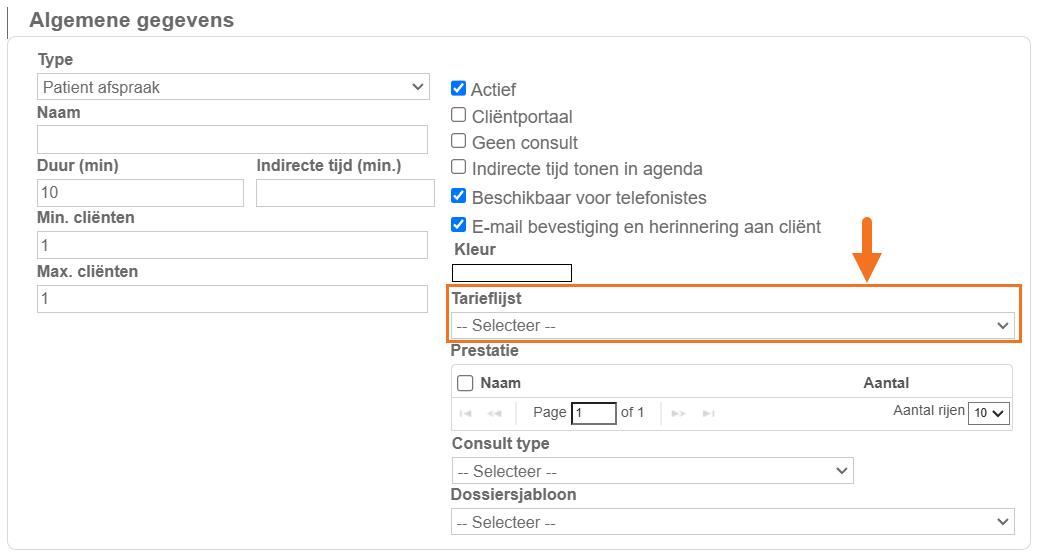Open the Kleur color picker box
1047x556 pixels.
(x=512, y=273)
